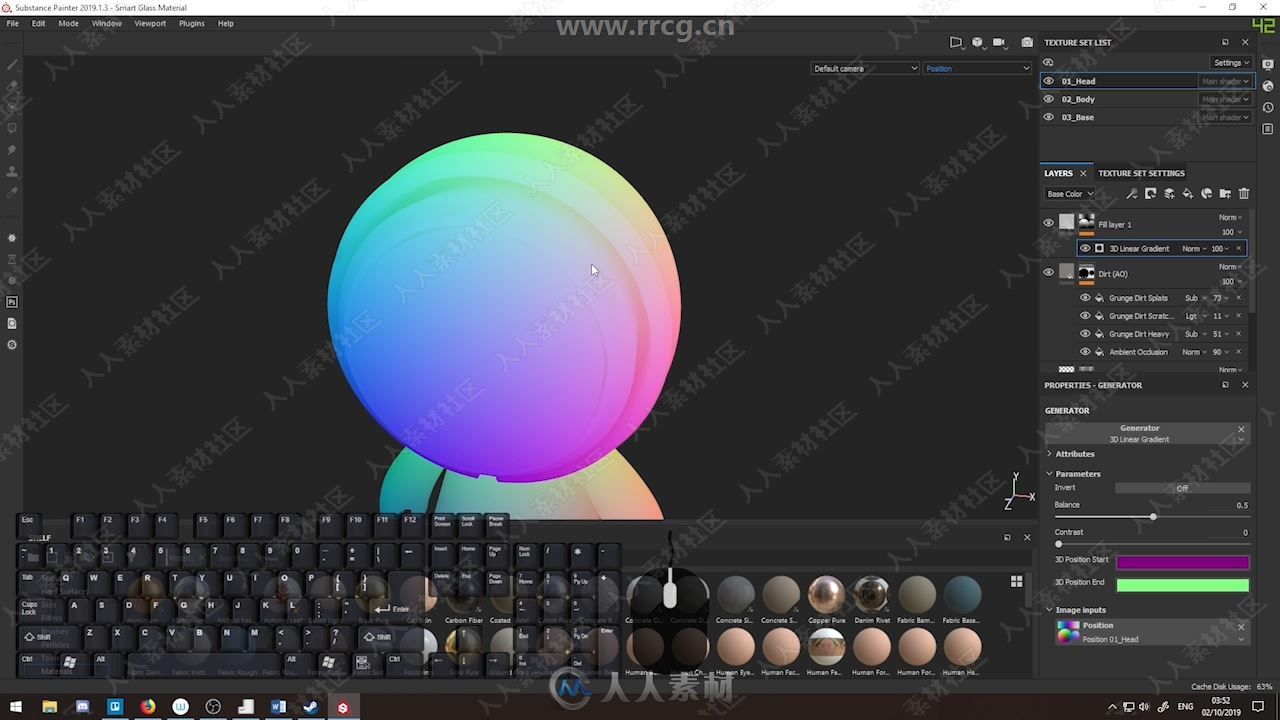Open the Texture Set Settings dropdown
Image resolution: width=1280 pixels, height=720 pixels.
[x=1231, y=62]
